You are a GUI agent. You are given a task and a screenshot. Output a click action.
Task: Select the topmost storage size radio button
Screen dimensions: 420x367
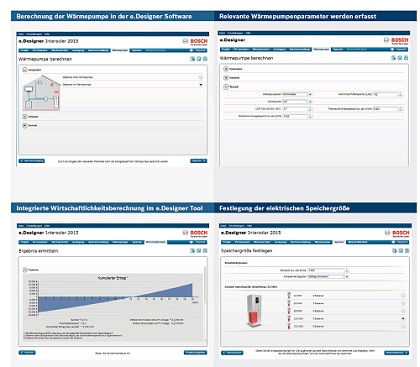(403, 295)
